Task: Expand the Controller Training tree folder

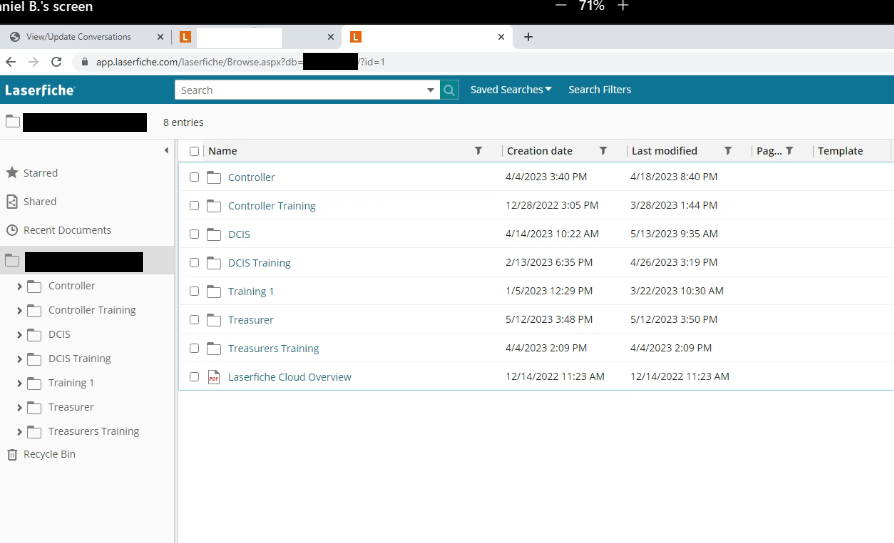Action: click(19, 311)
